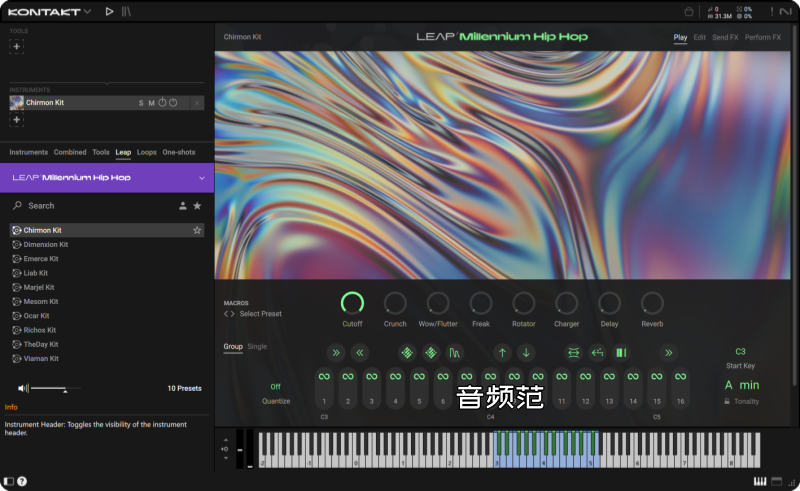The height and width of the screenshot is (491, 800).
Task: Click the upward arrow pad control icon
Action: tap(502, 352)
